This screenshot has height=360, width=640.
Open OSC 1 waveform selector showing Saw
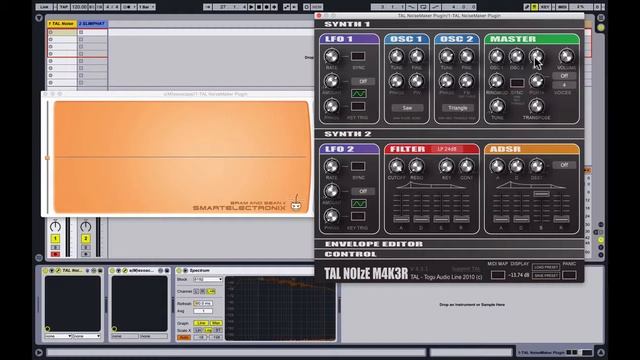(x=407, y=108)
